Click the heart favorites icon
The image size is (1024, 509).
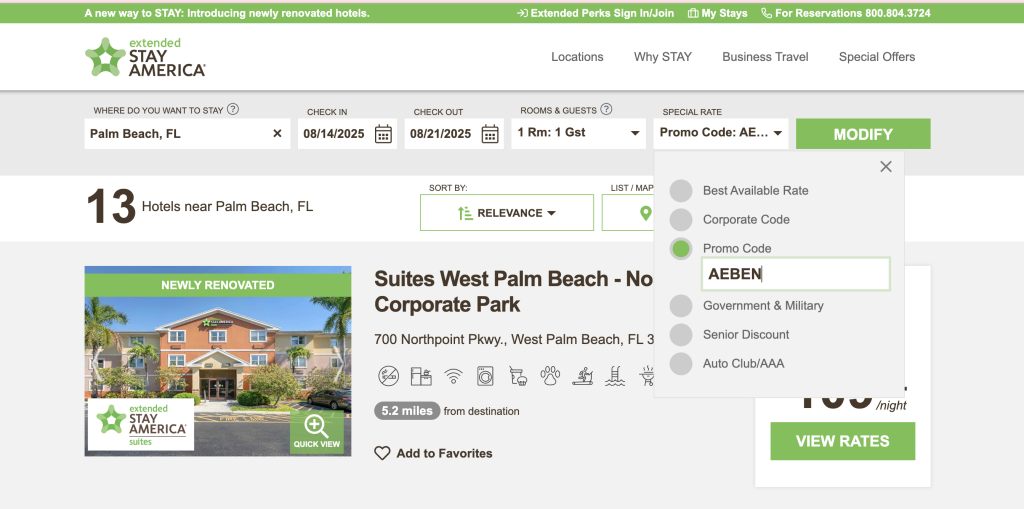coord(382,453)
